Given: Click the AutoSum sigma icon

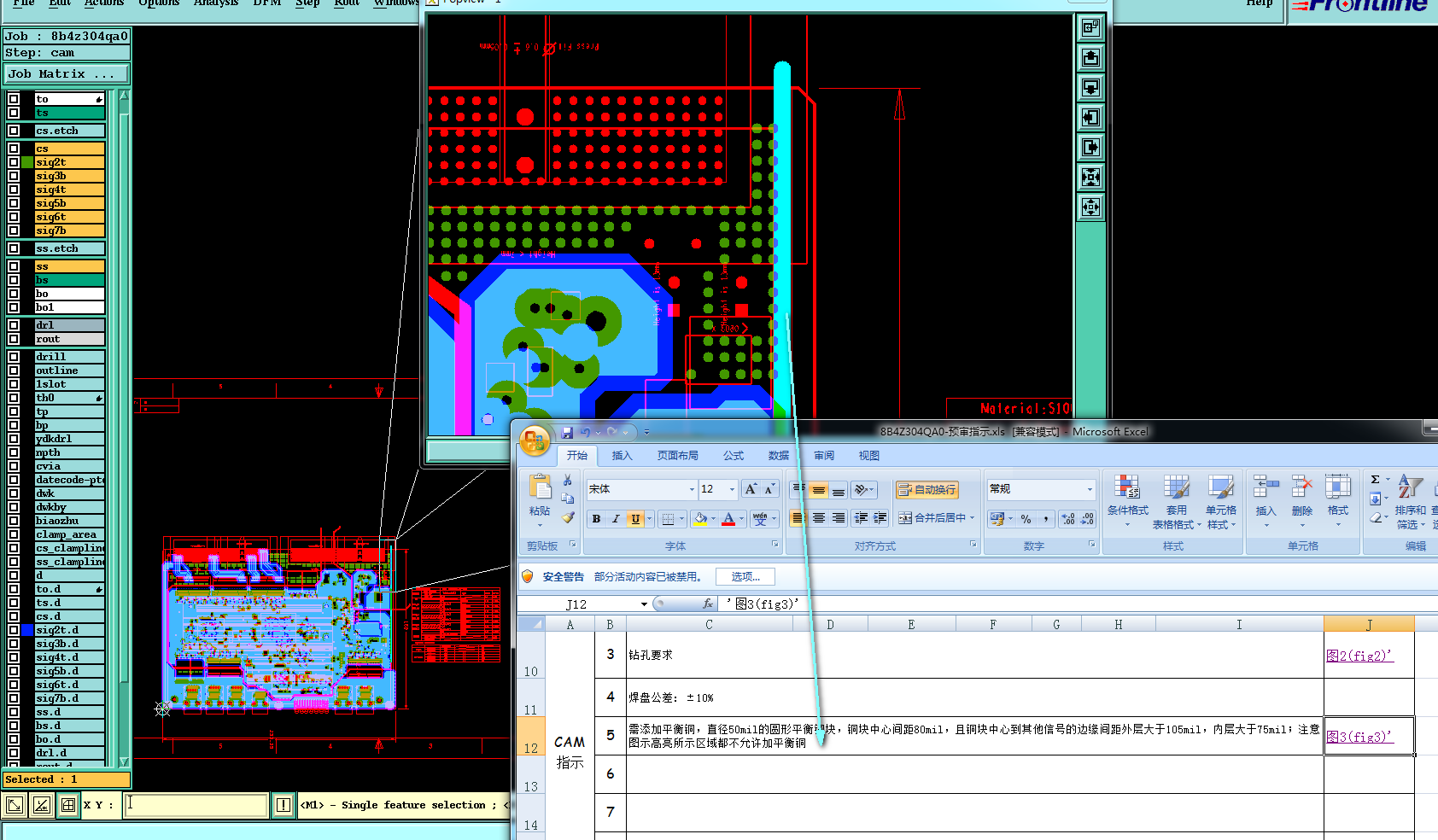Looking at the screenshot, I should (1375, 480).
